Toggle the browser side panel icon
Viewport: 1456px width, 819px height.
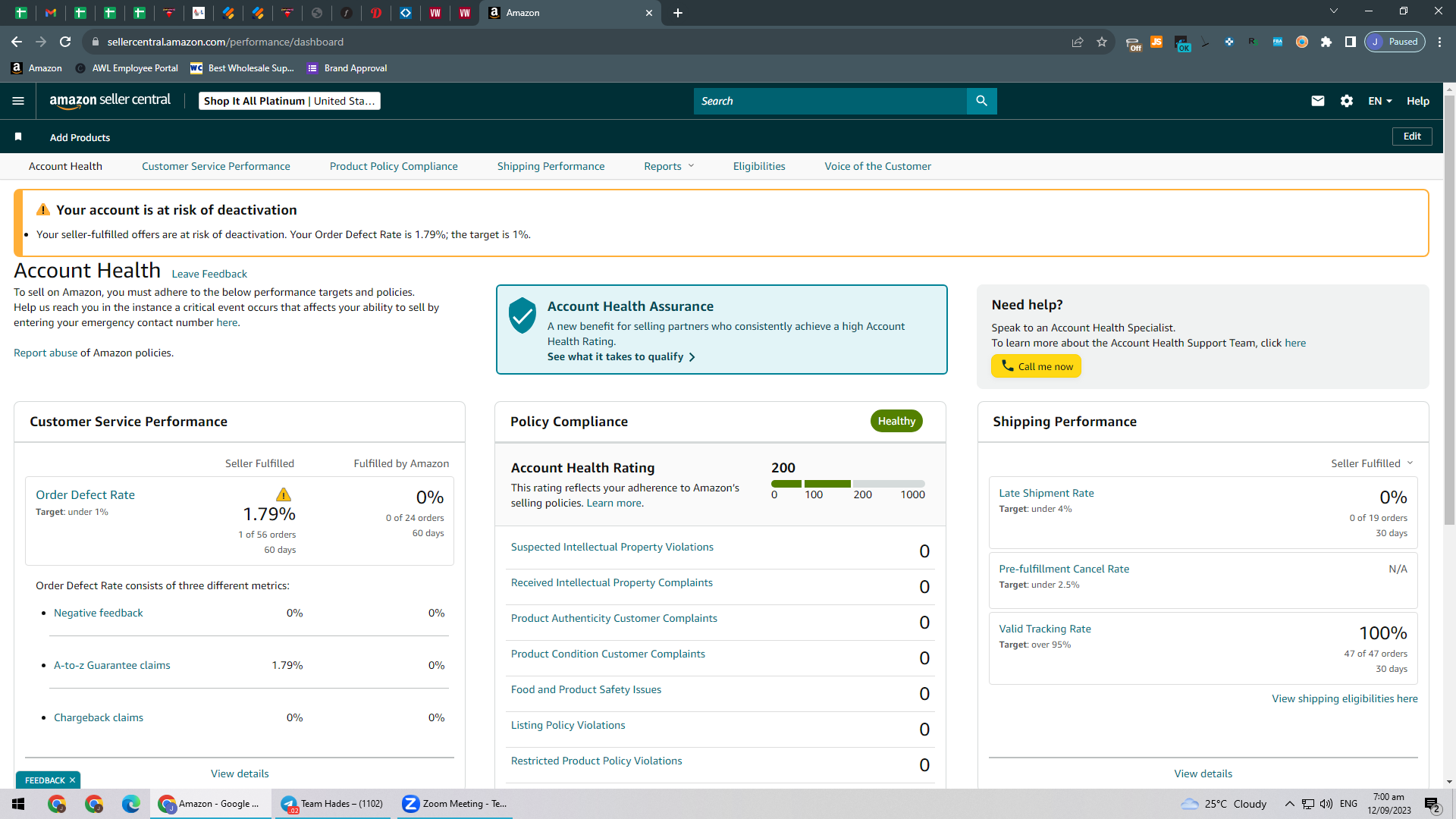1351,42
